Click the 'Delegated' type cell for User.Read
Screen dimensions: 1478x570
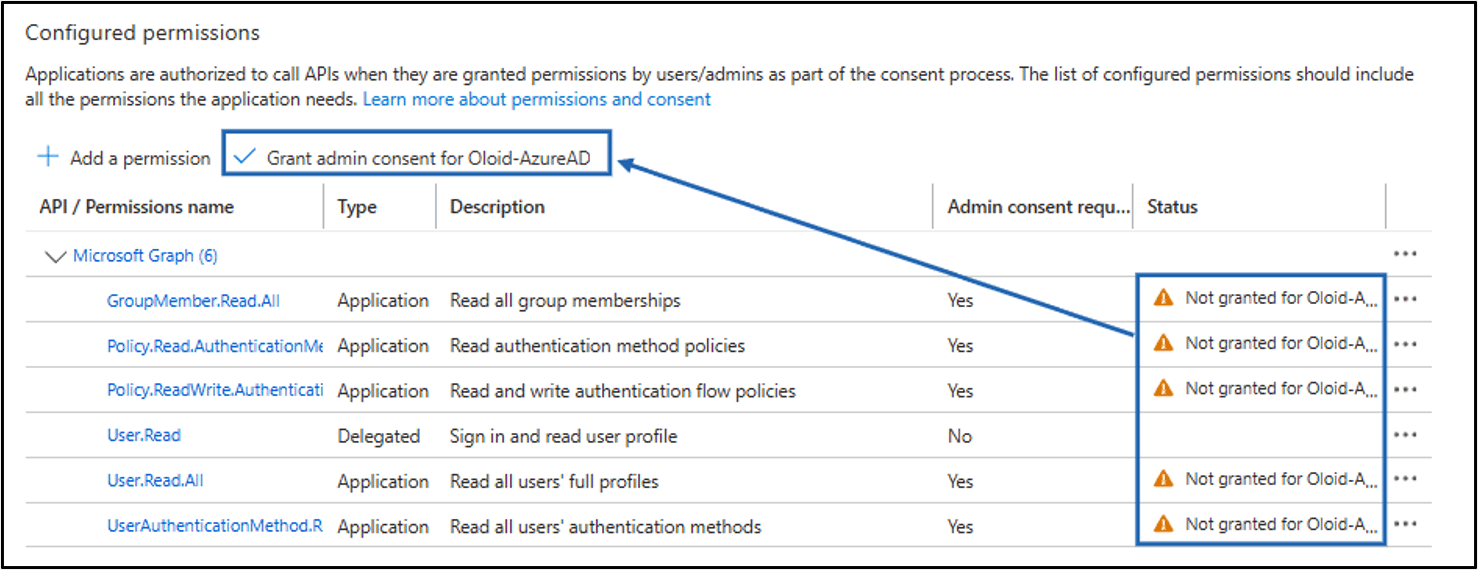click(378, 436)
